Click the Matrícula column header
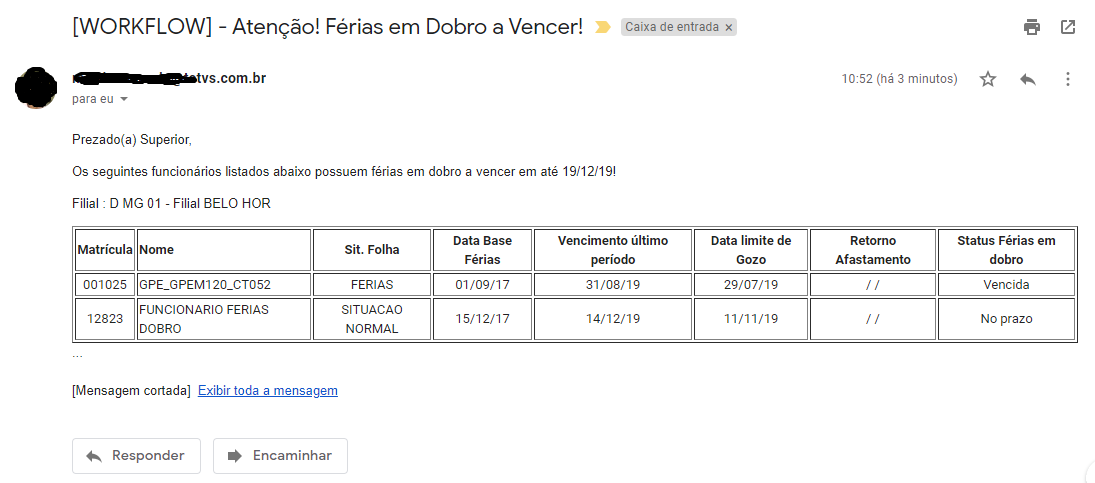 click(x=105, y=250)
